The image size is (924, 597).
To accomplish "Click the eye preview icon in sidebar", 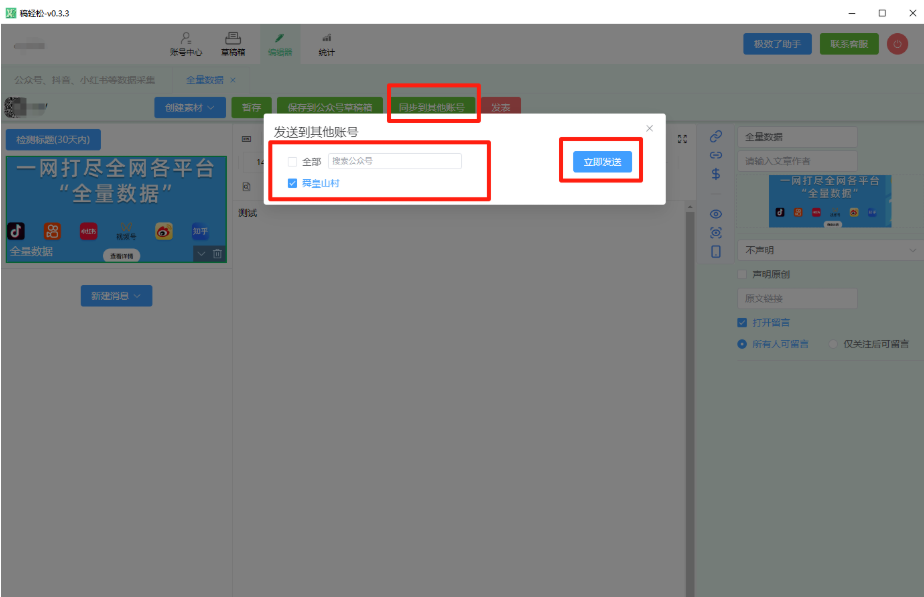I will coord(715,214).
